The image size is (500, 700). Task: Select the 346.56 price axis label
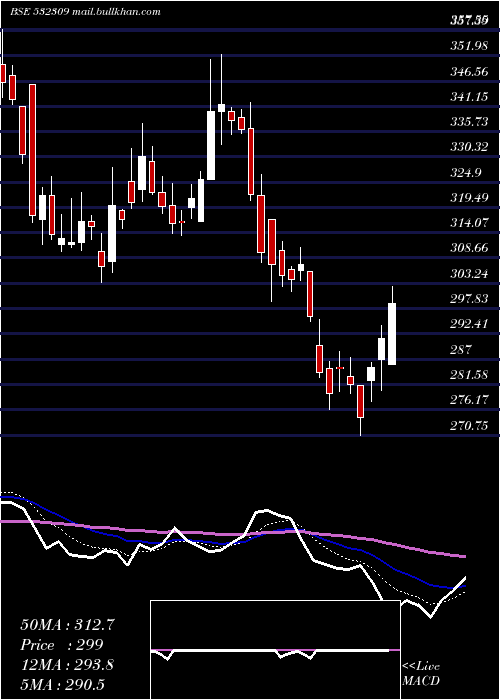click(x=469, y=71)
